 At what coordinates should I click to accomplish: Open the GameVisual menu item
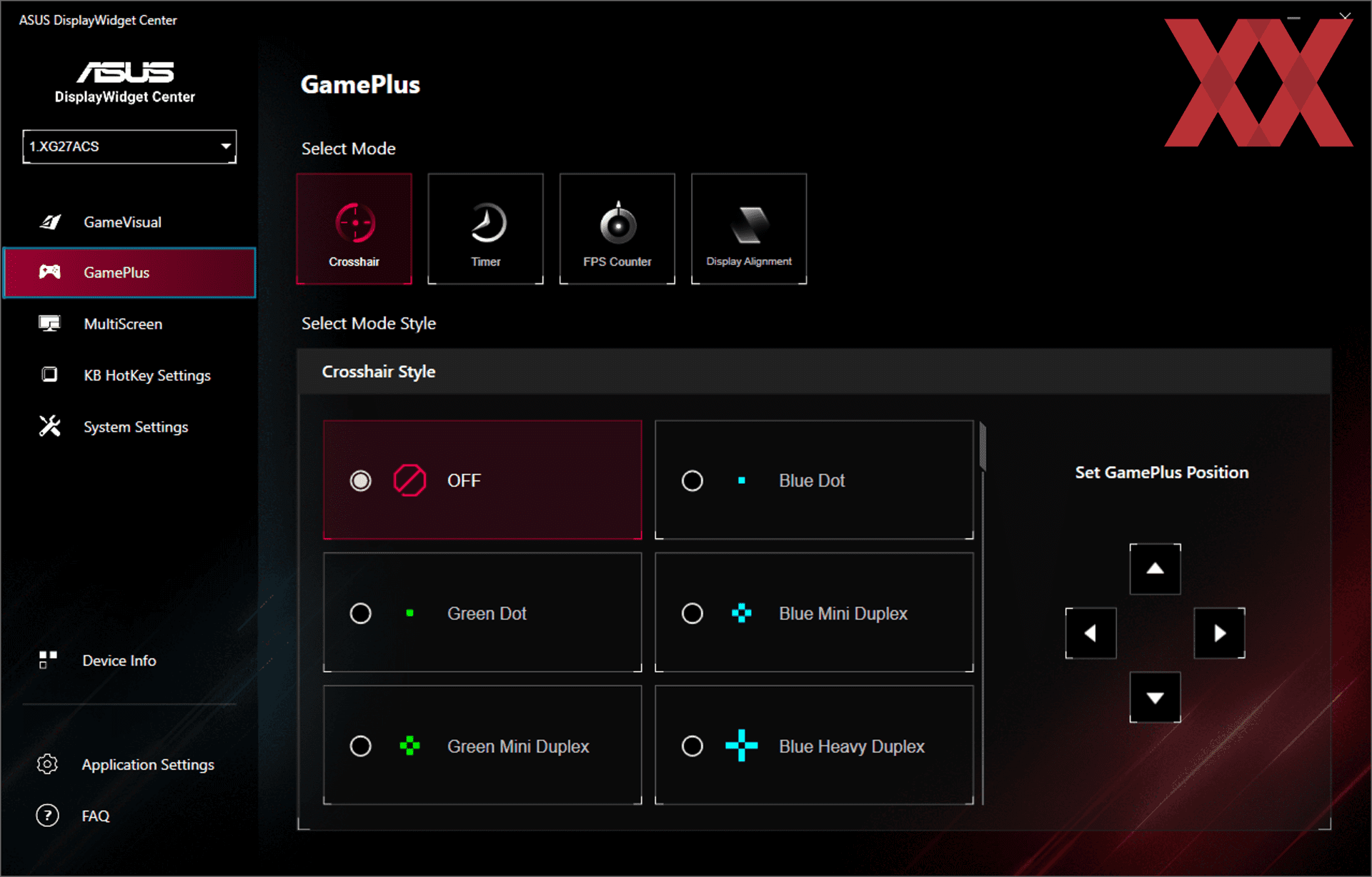[x=129, y=222]
